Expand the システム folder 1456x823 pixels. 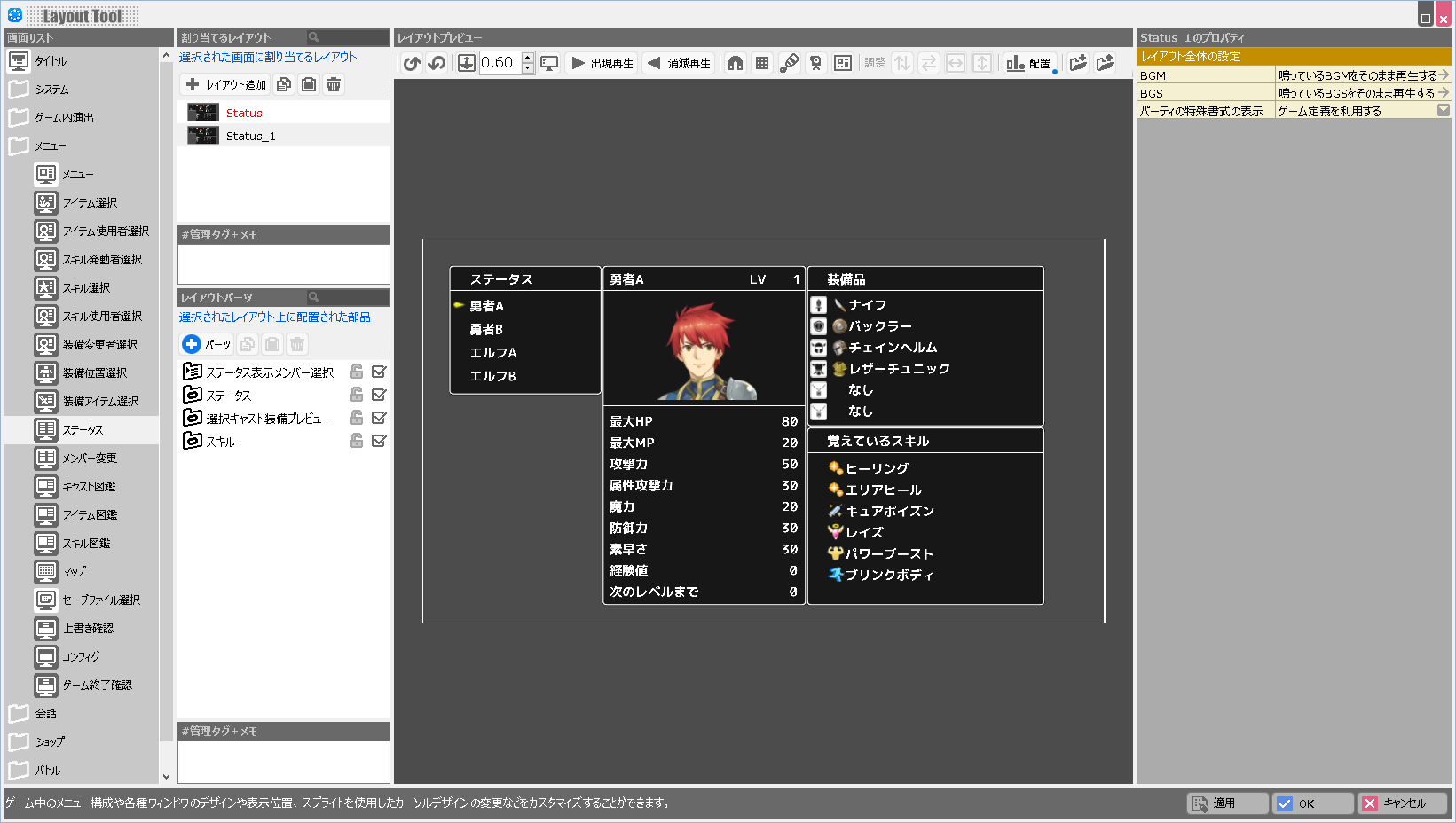click(x=19, y=90)
